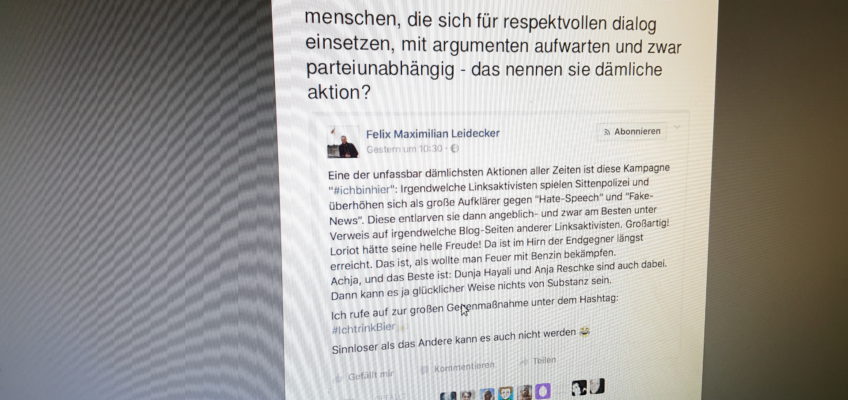Click the RSS icon inside the Abonnieren button
Screen dimensions: 848x400
click(607, 131)
